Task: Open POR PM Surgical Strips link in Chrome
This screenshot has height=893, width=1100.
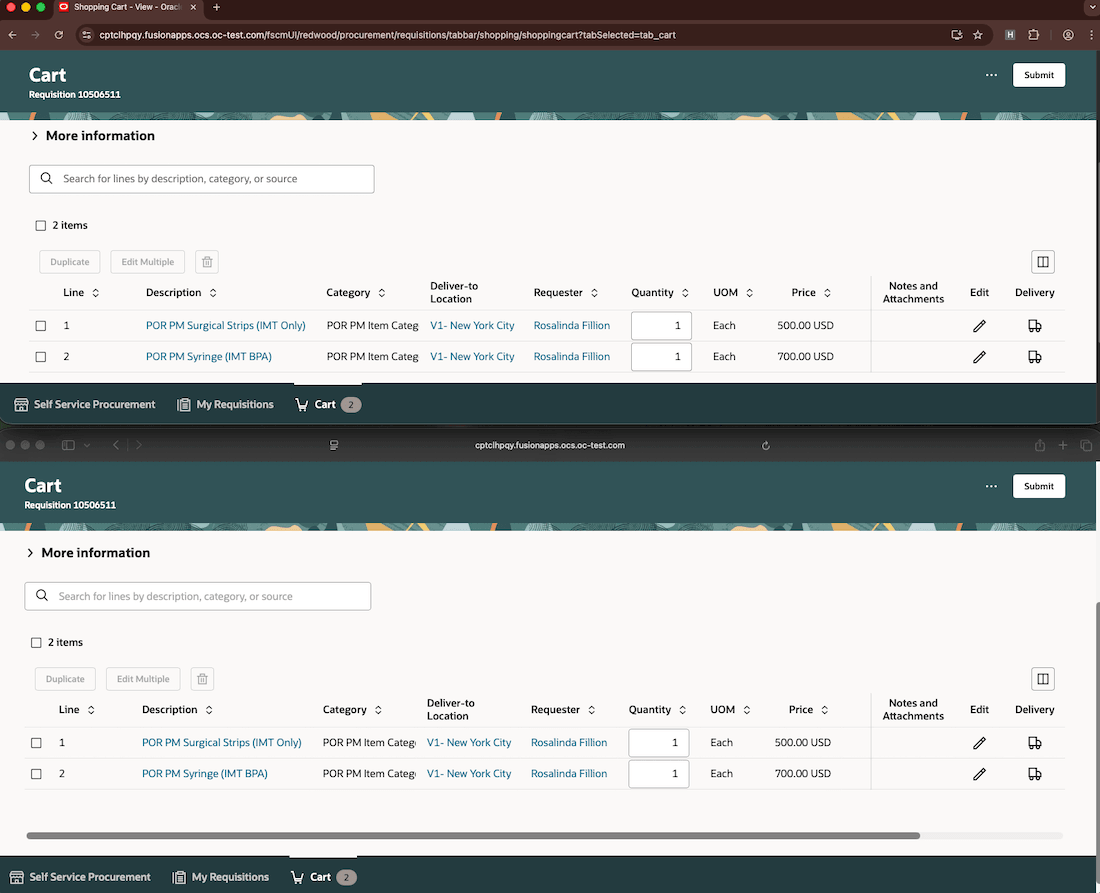Action: (225, 325)
